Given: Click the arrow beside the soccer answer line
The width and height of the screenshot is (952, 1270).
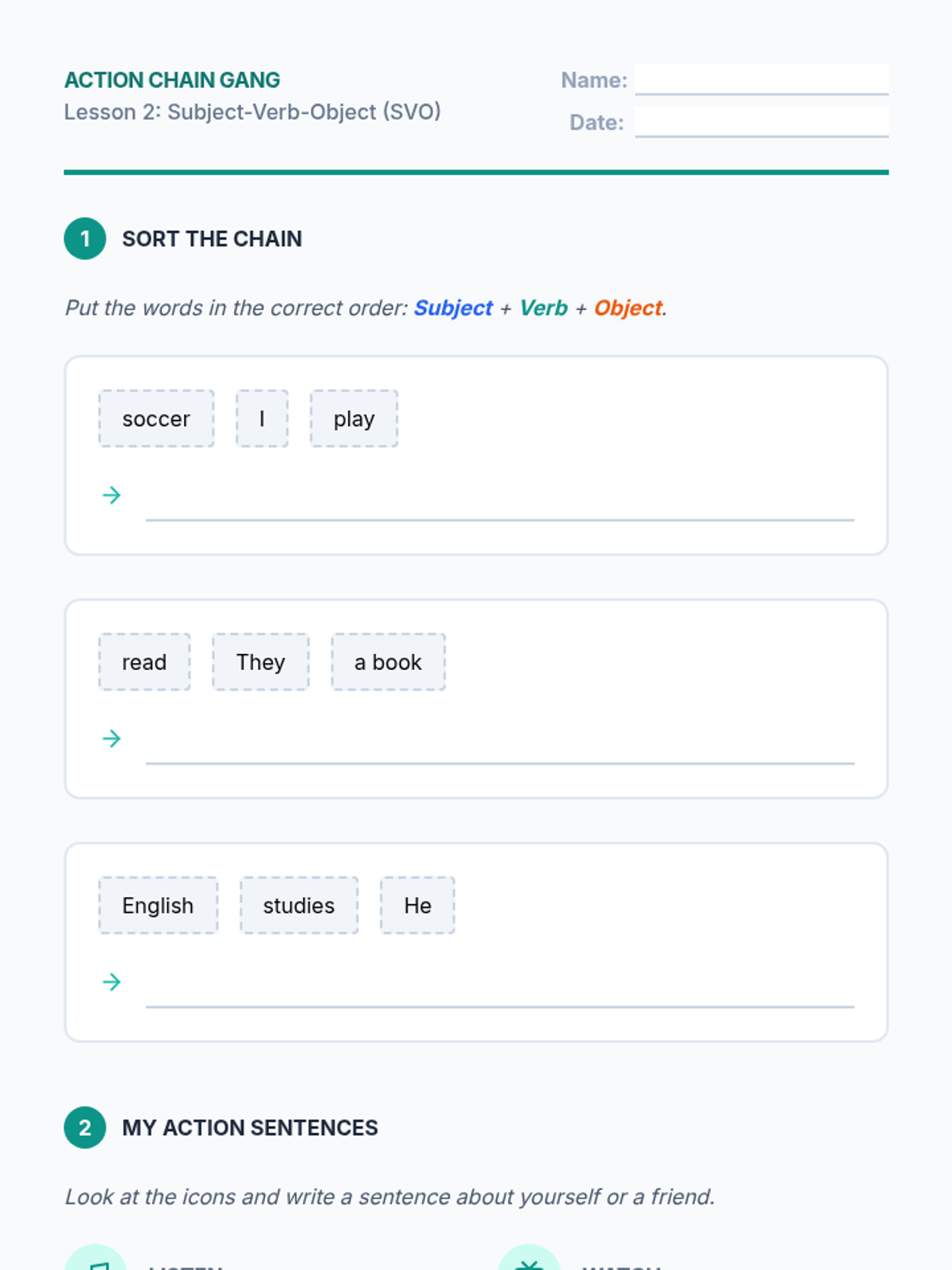Looking at the screenshot, I should tap(112, 495).
